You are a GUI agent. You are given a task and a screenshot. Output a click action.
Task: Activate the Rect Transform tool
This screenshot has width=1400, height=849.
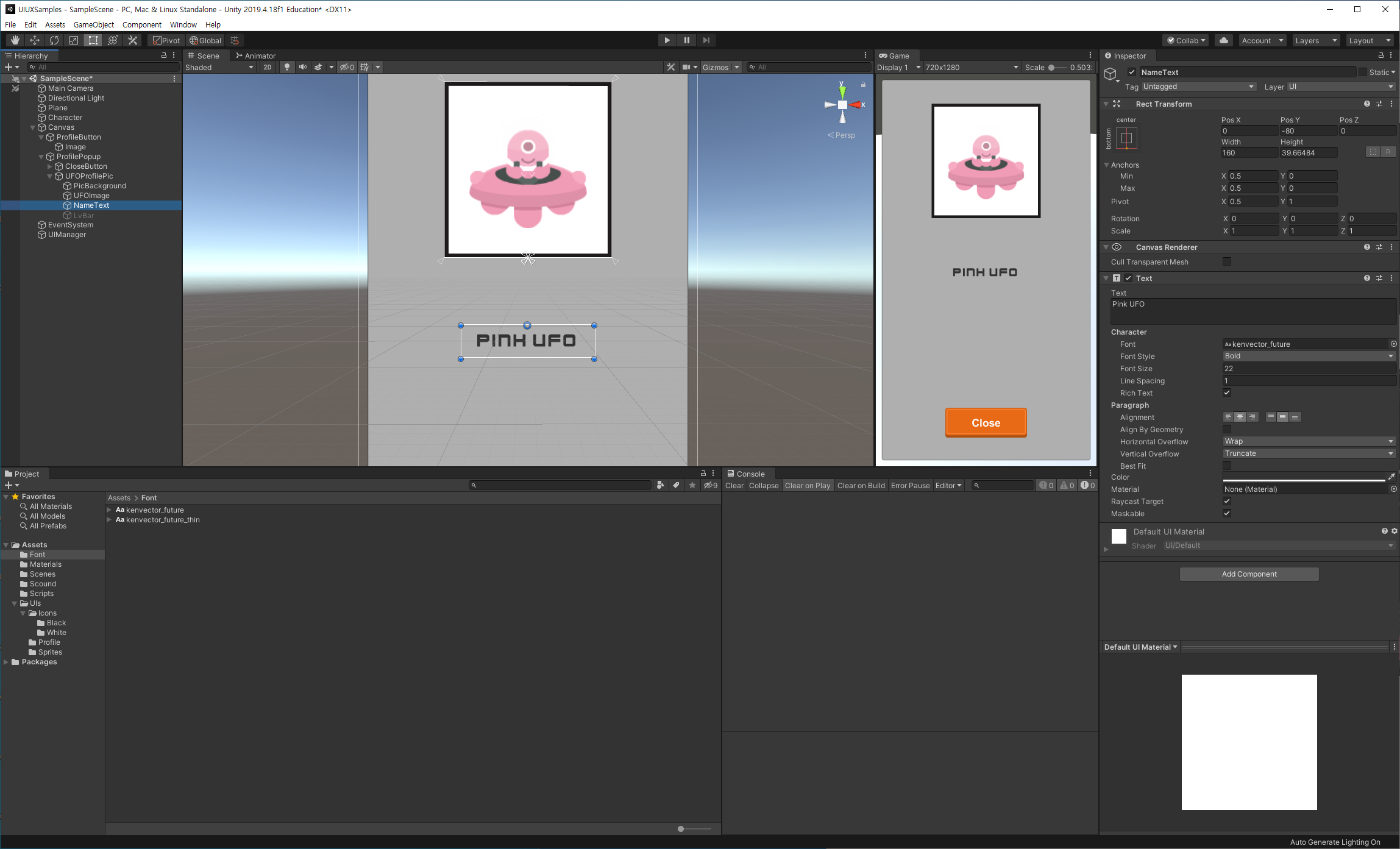[93, 40]
